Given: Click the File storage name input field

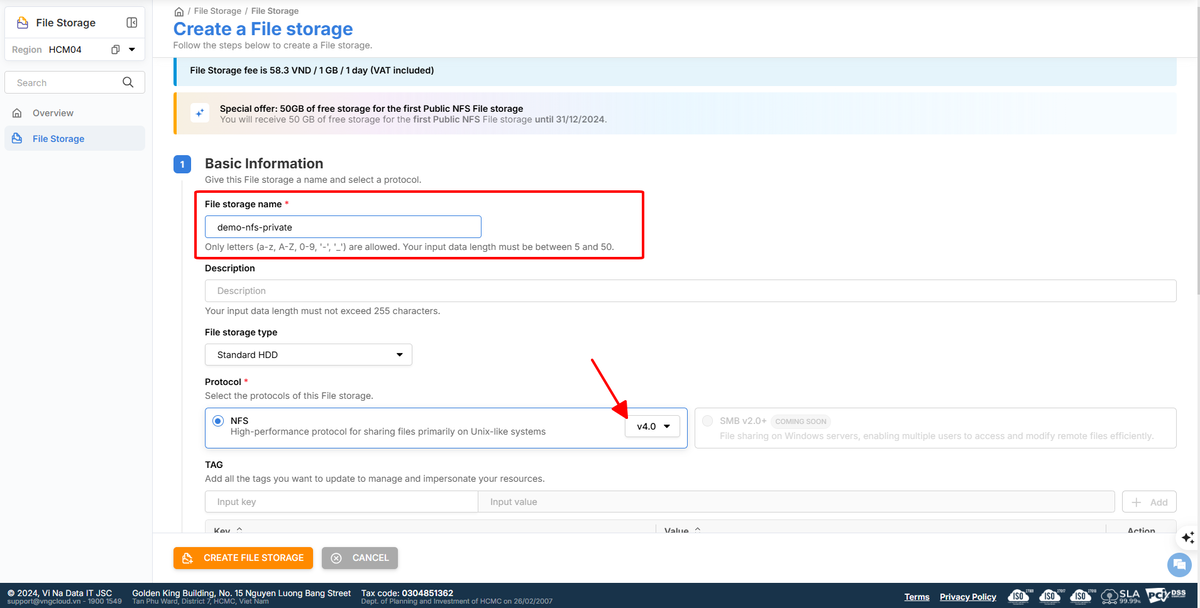Looking at the screenshot, I should (x=343, y=227).
